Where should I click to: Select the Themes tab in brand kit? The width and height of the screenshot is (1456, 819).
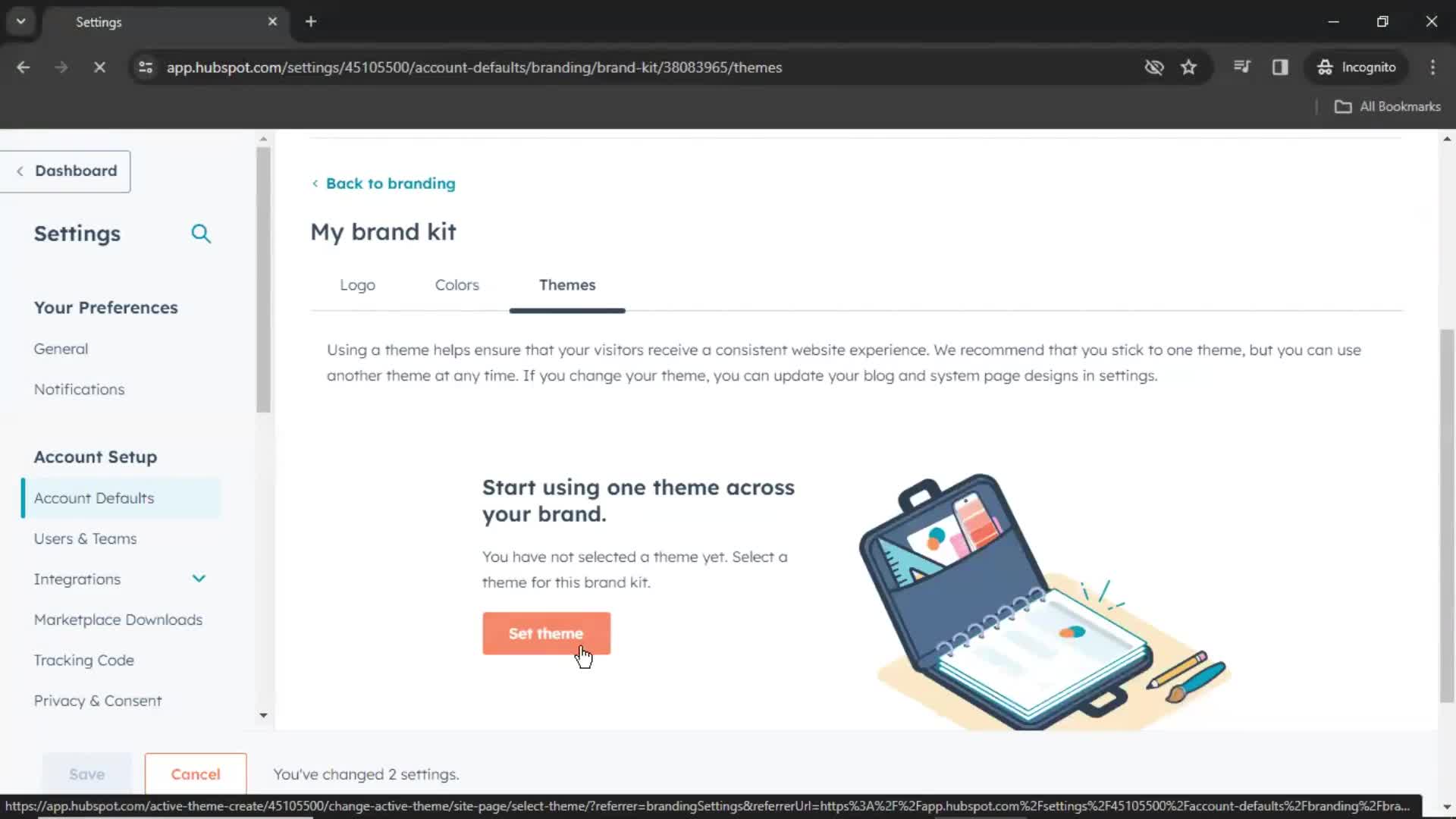tap(567, 285)
